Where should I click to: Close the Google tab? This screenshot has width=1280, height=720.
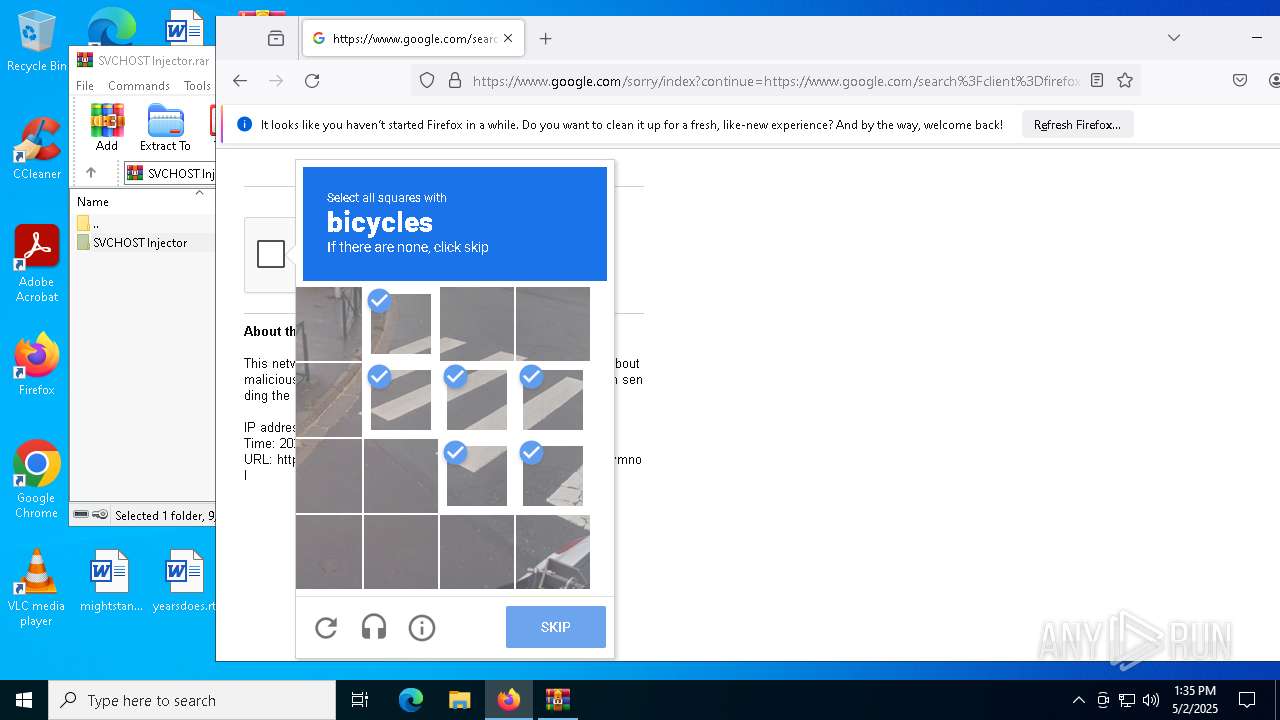click(508, 39)
